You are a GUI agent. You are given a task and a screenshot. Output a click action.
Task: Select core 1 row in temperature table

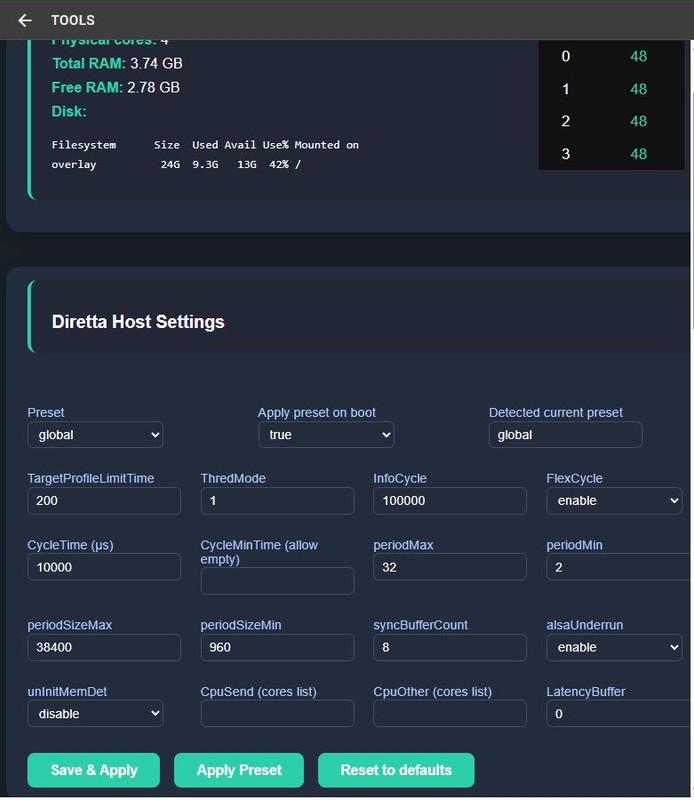[x=611, y=89]
